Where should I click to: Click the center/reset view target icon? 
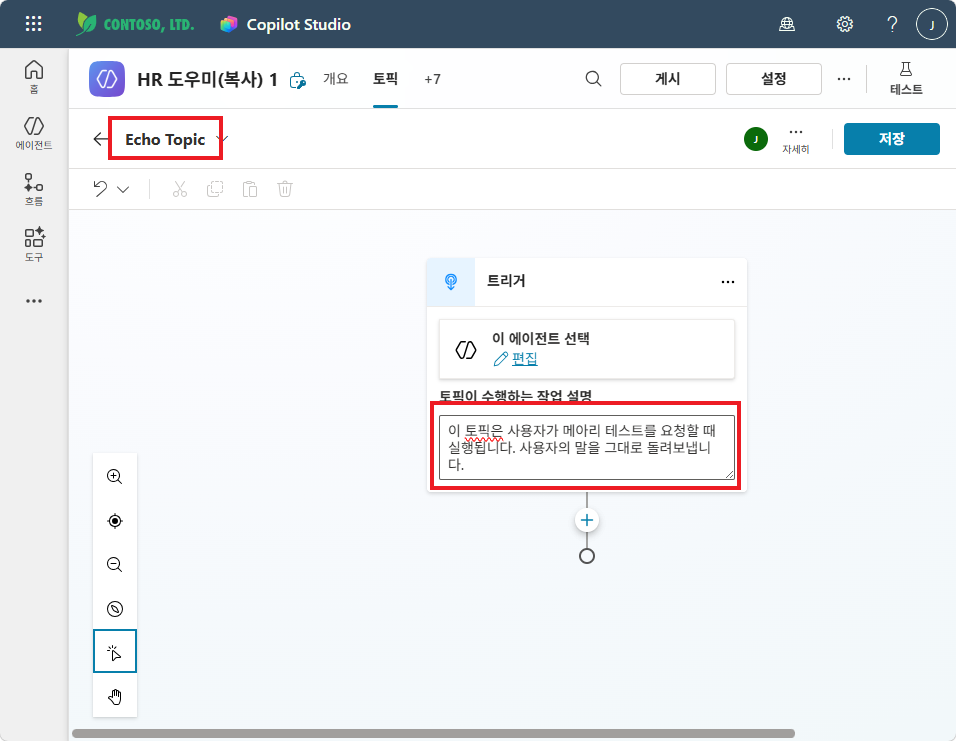point(115,521)
